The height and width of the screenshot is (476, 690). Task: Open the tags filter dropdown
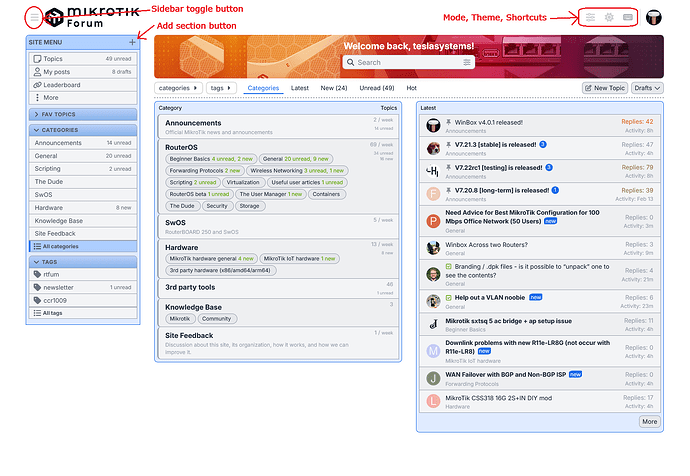221,88
